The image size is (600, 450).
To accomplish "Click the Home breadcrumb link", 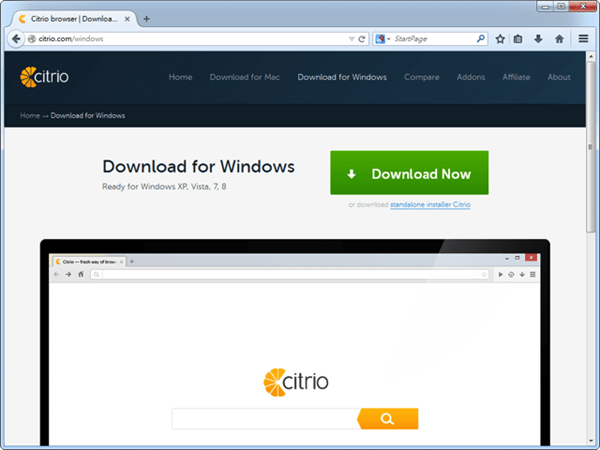I will 30,116.
